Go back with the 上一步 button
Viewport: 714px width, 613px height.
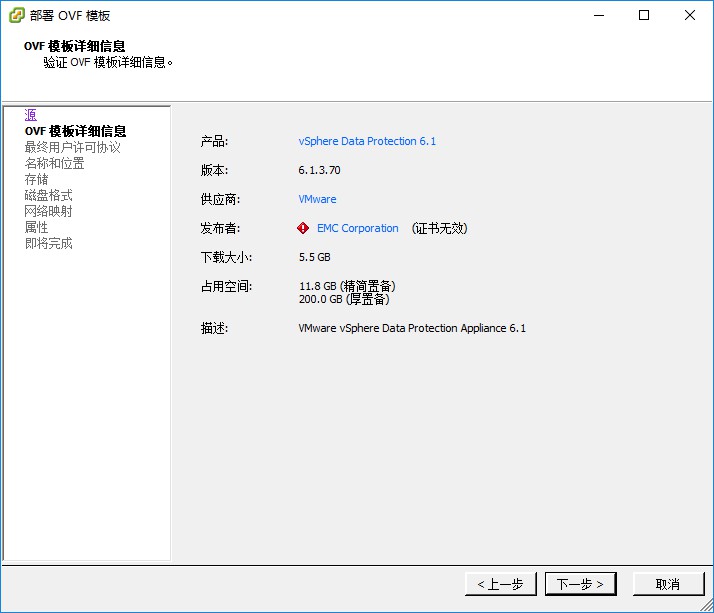500,584
